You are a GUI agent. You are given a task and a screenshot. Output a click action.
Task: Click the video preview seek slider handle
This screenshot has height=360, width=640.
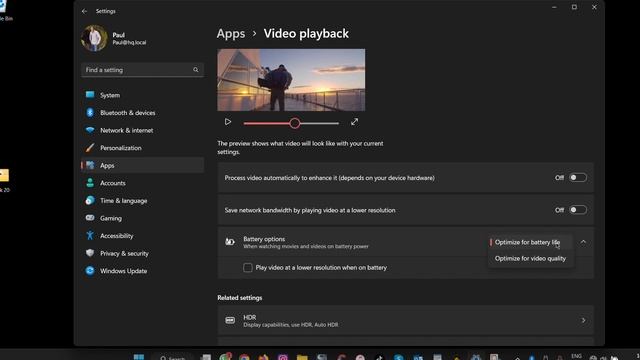[x=295, y=123]
